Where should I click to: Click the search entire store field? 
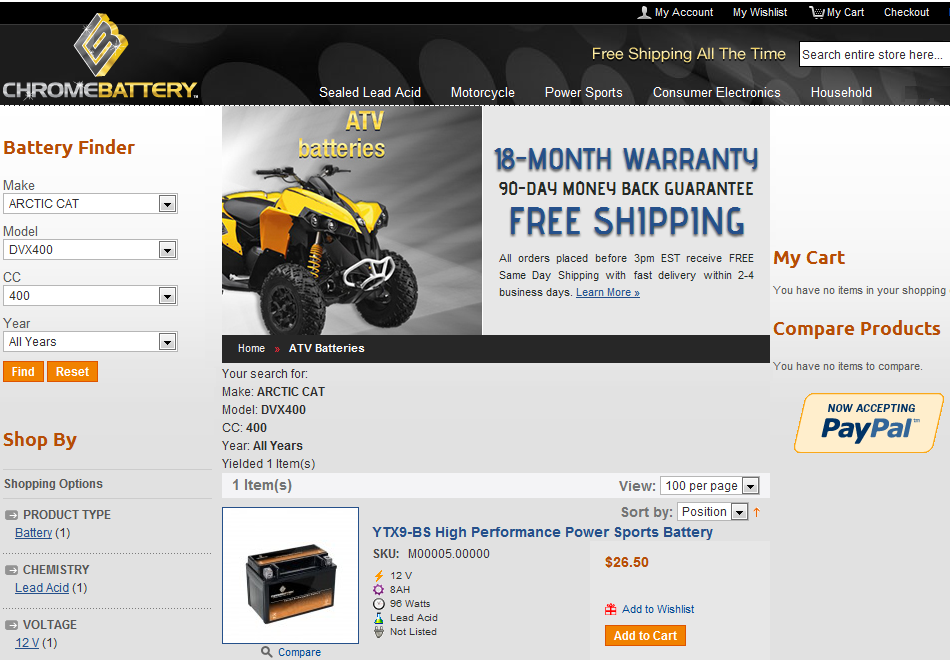coord(874,55)
